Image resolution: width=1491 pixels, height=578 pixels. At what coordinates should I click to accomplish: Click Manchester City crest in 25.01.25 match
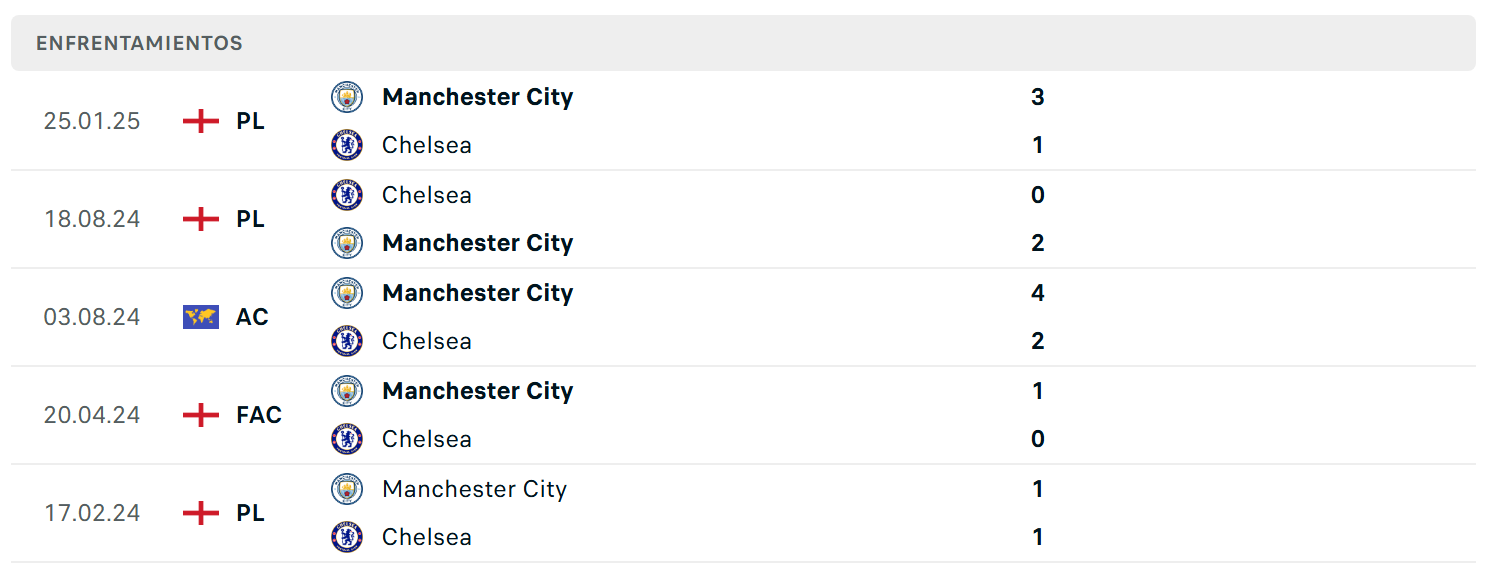point(347,97)
